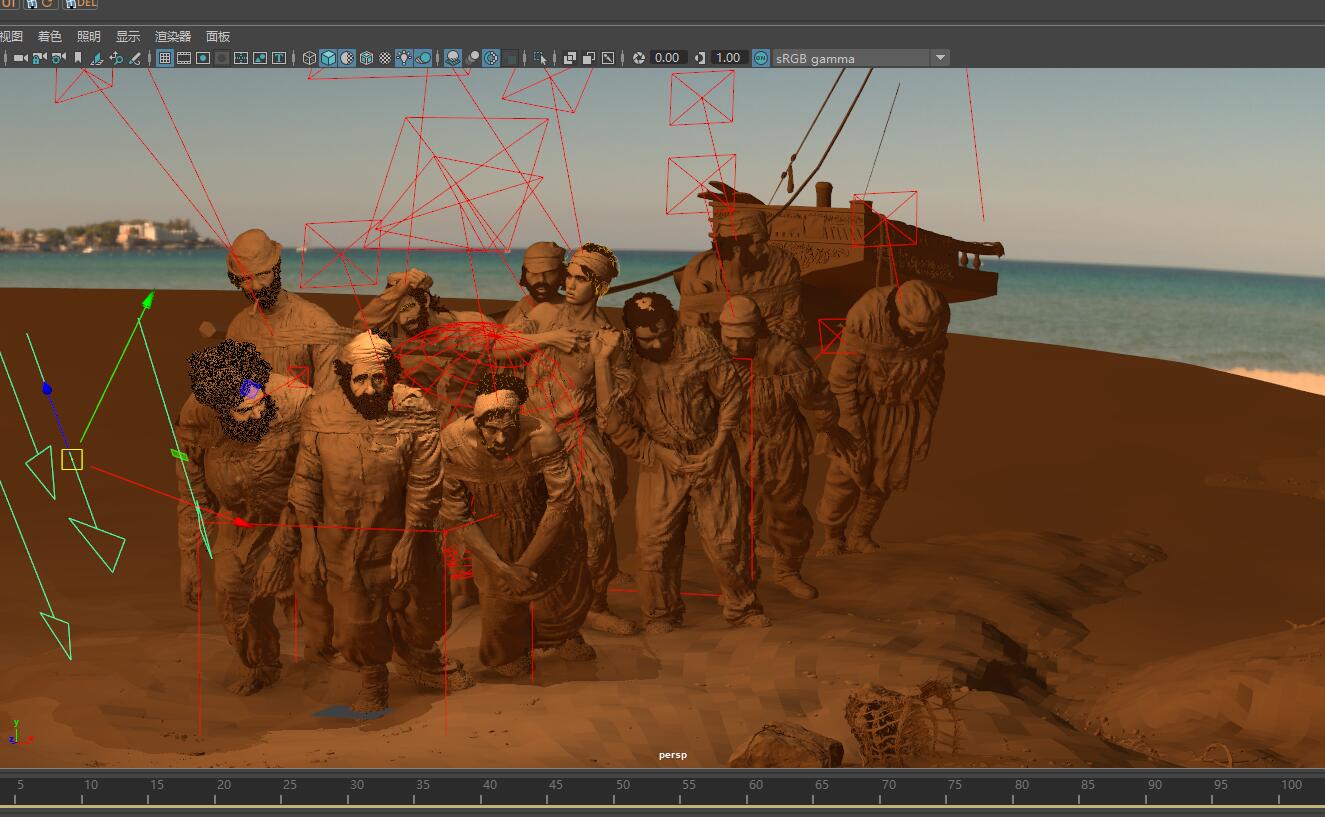Toggle the Lock Camera icon
The height and width of the screenshot is (817, 1325).
(39, 58)
